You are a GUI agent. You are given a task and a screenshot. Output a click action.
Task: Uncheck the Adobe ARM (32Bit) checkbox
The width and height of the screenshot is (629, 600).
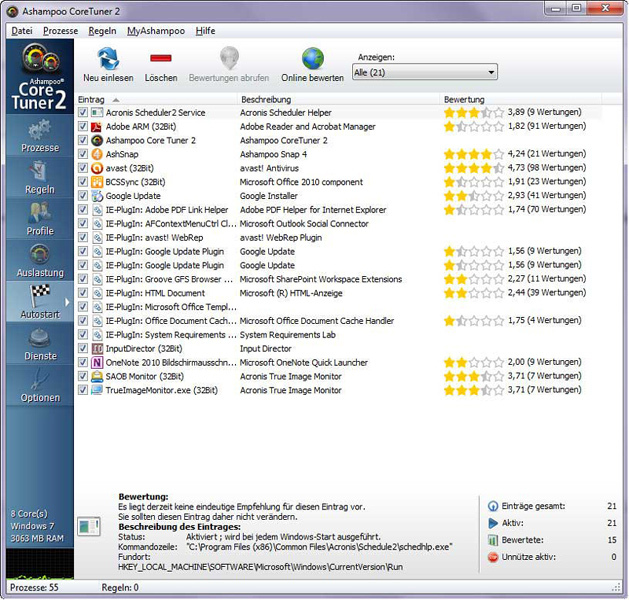[x=83, y=126]
